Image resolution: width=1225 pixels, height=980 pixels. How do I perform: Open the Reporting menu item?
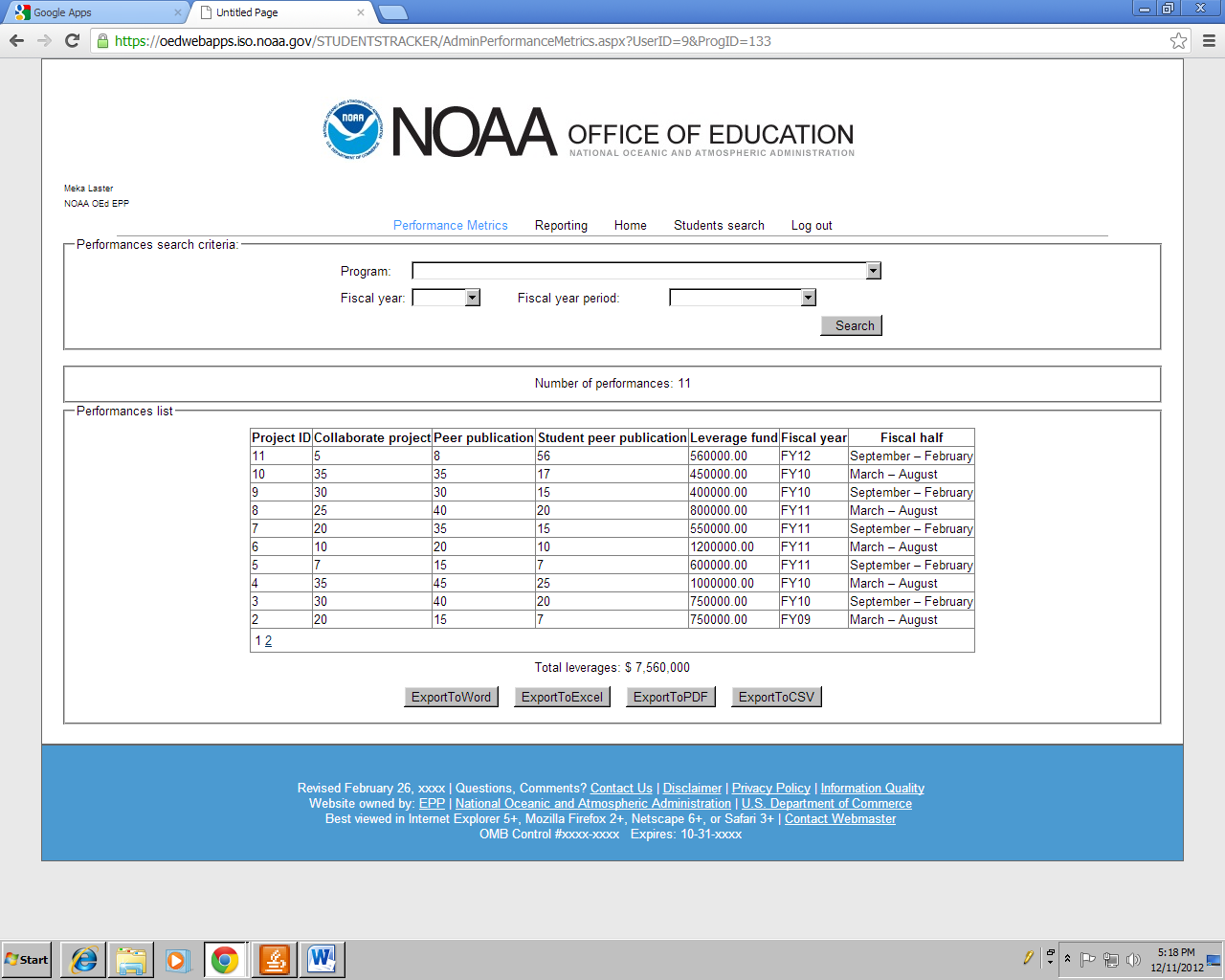pos(561,226)
